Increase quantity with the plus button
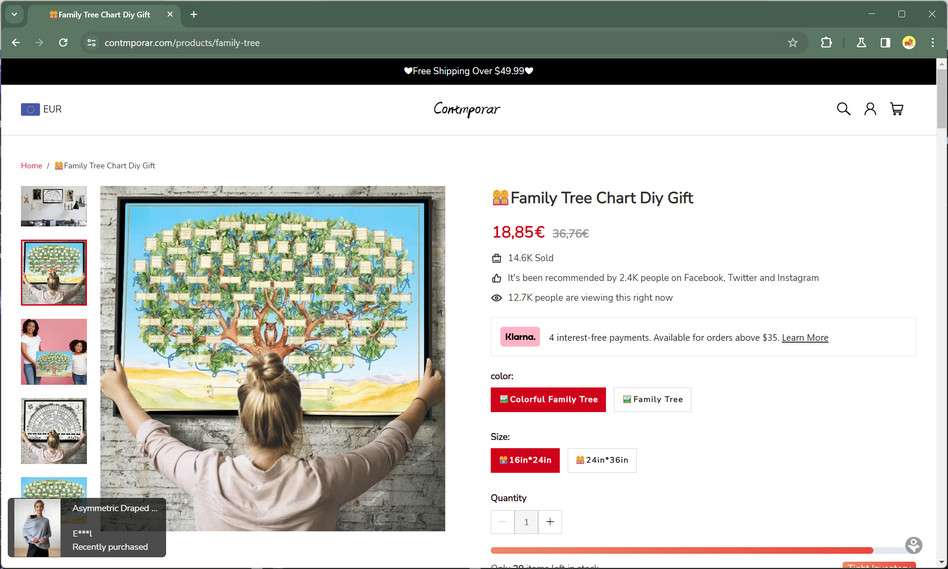The image size is (948, 569). coord(550,522)
